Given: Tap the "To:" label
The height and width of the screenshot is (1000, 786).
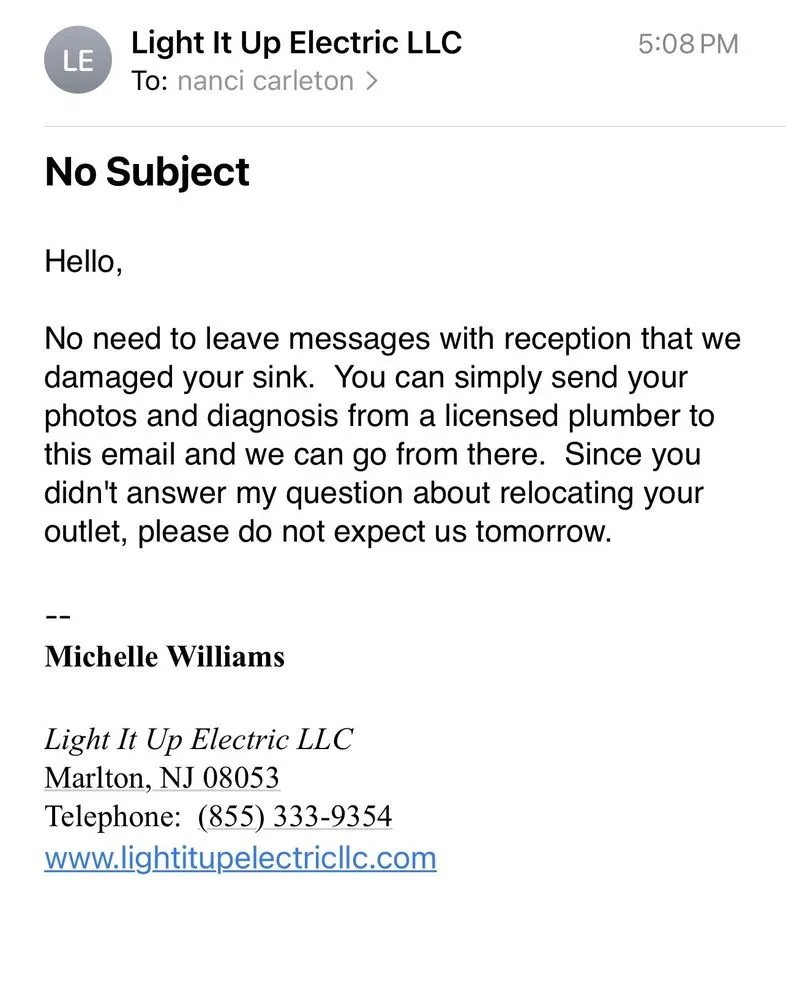Looking at the screenshot, I should pyautogui.click(x=150, y=81).
